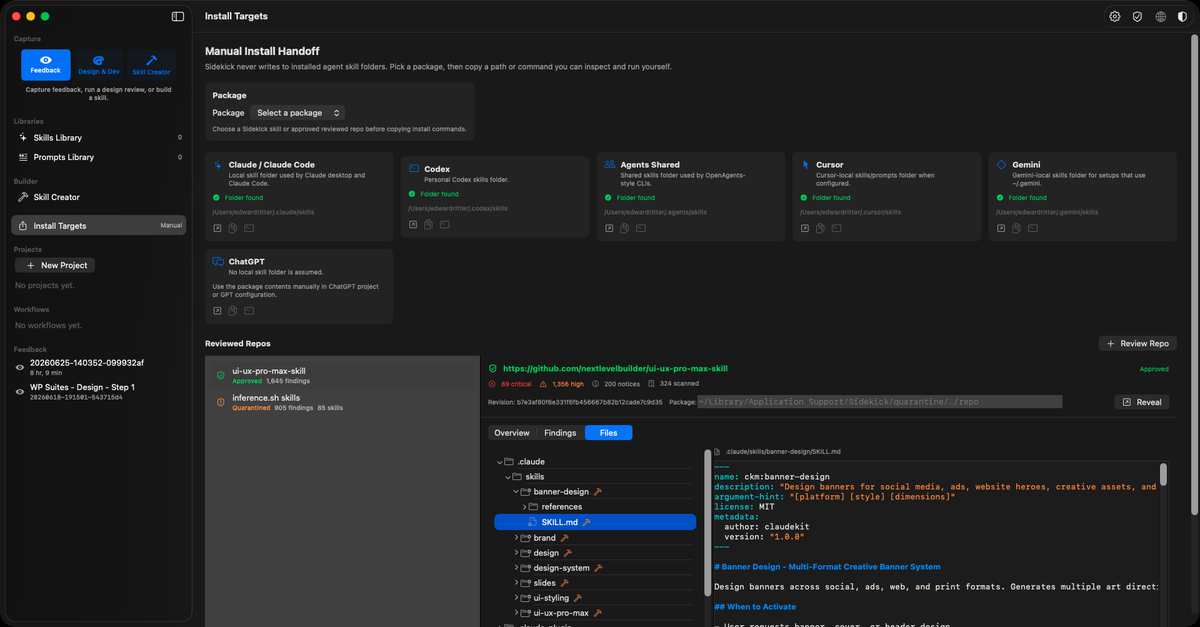Switch to the Files tab
1200x627 pixels.
pyautogui.click(x=608, y=433)
